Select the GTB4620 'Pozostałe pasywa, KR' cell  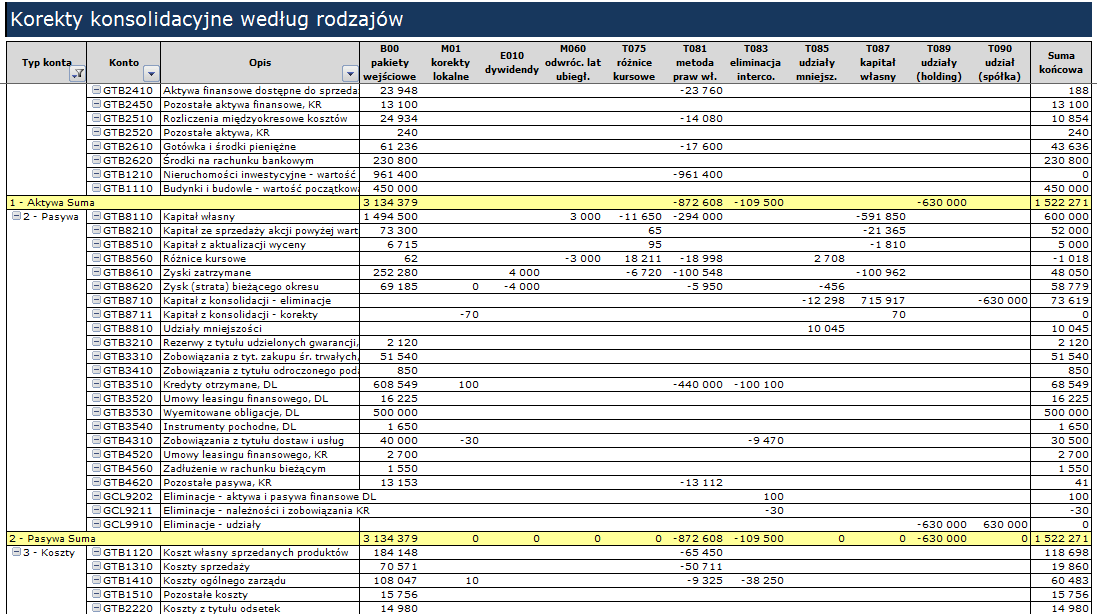[x=260, y=482]
